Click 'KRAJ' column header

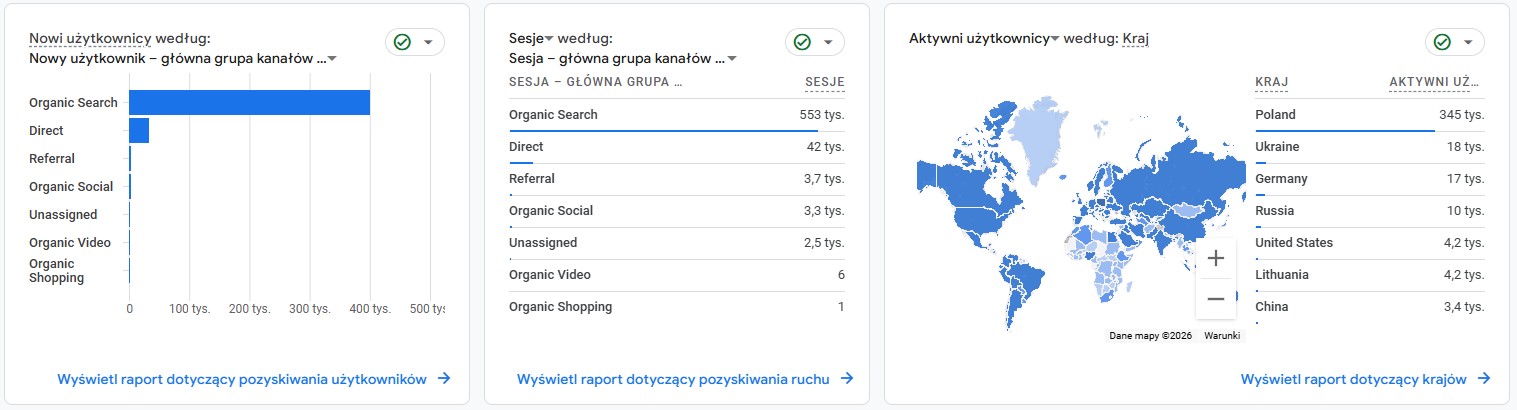pos(1272,82)
